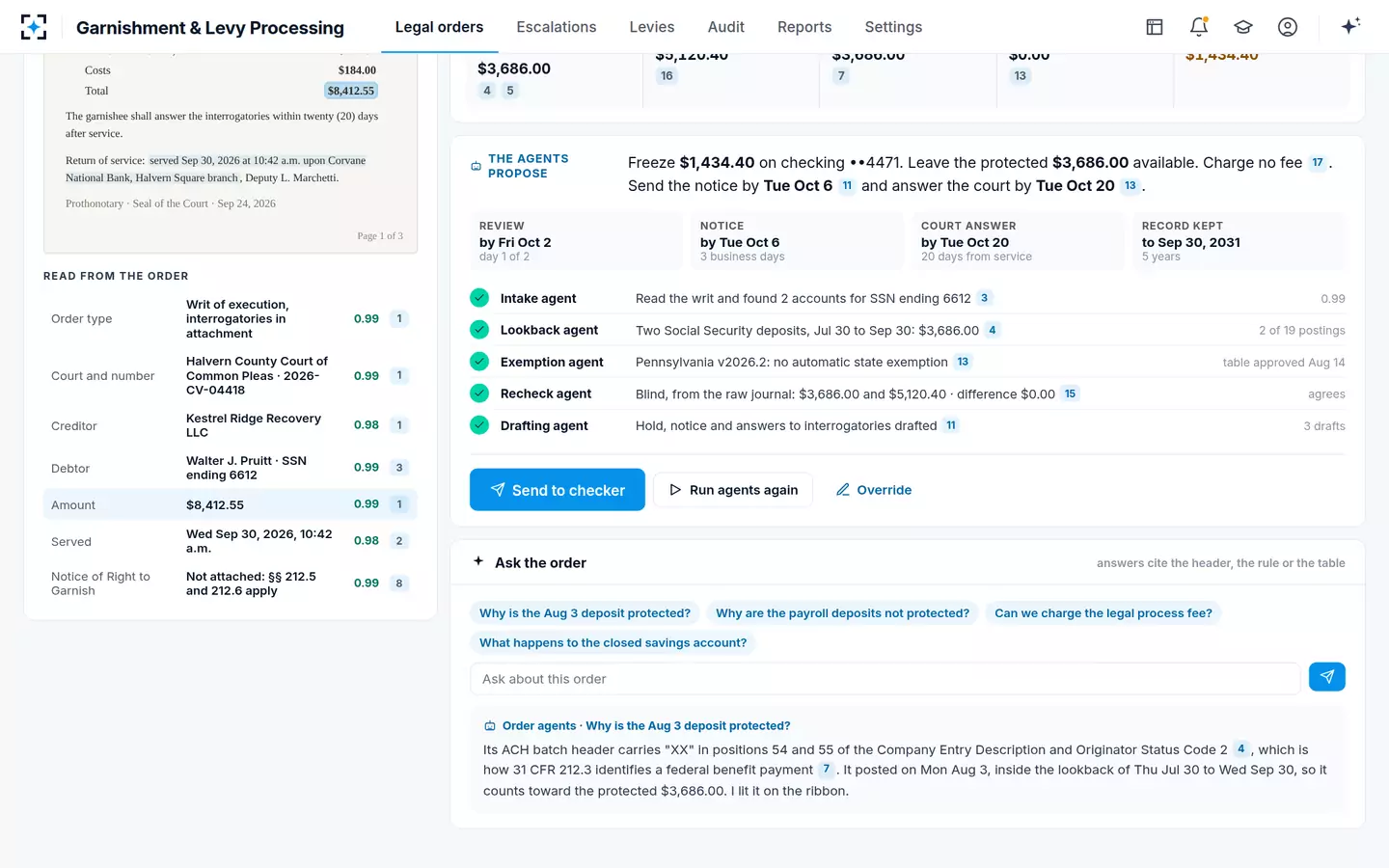Click the Send to checker button
1389x868 pixels.
(558, 490)
